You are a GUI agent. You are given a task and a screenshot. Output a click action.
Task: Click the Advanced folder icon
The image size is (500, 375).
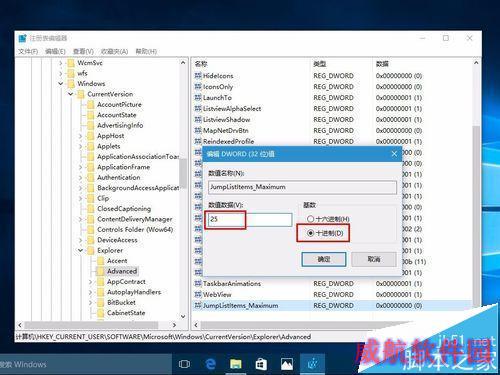(100, 271)
